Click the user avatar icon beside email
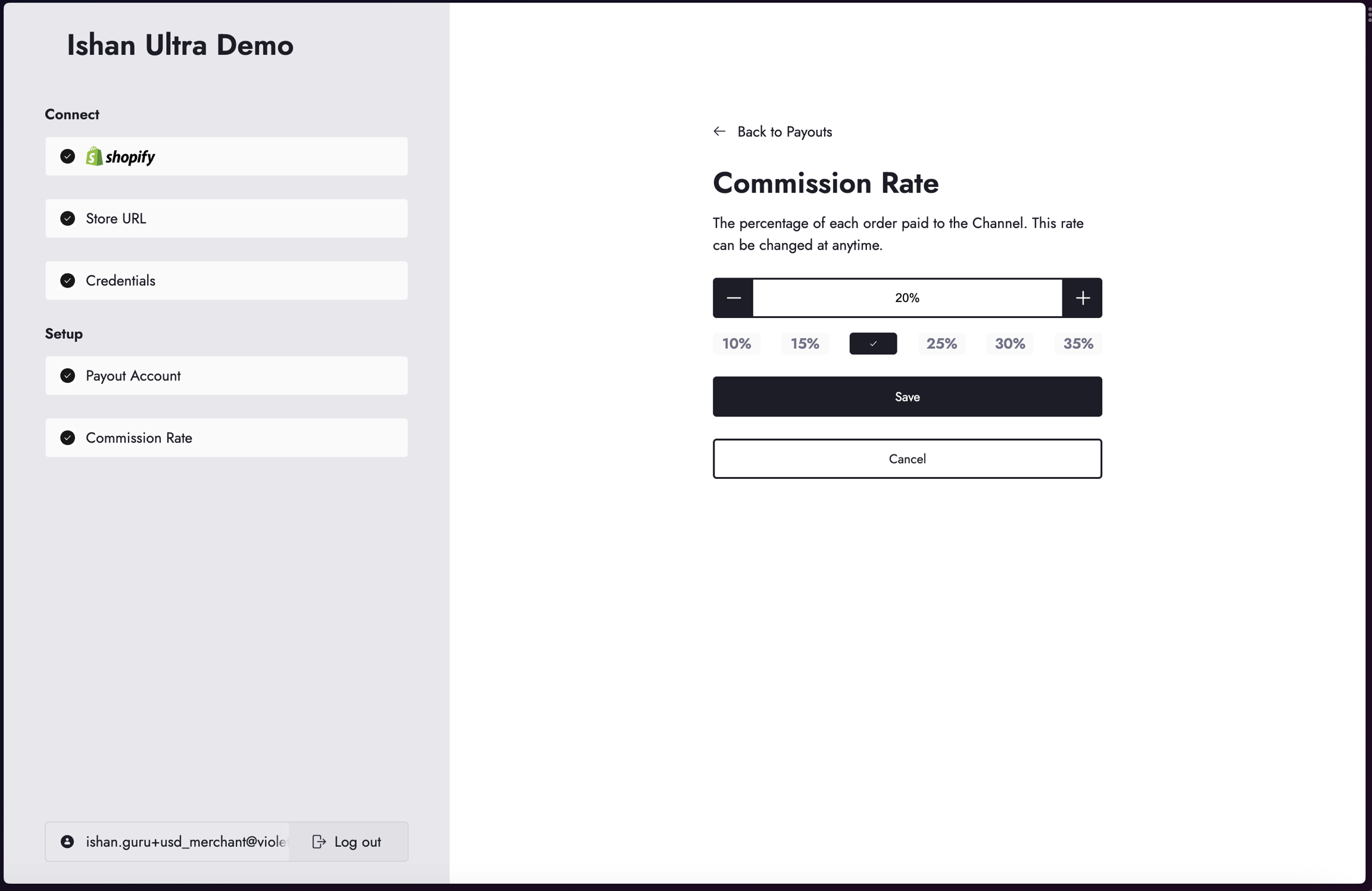The height and width of the screenshot is (891, 1372). tap(67, 842)
